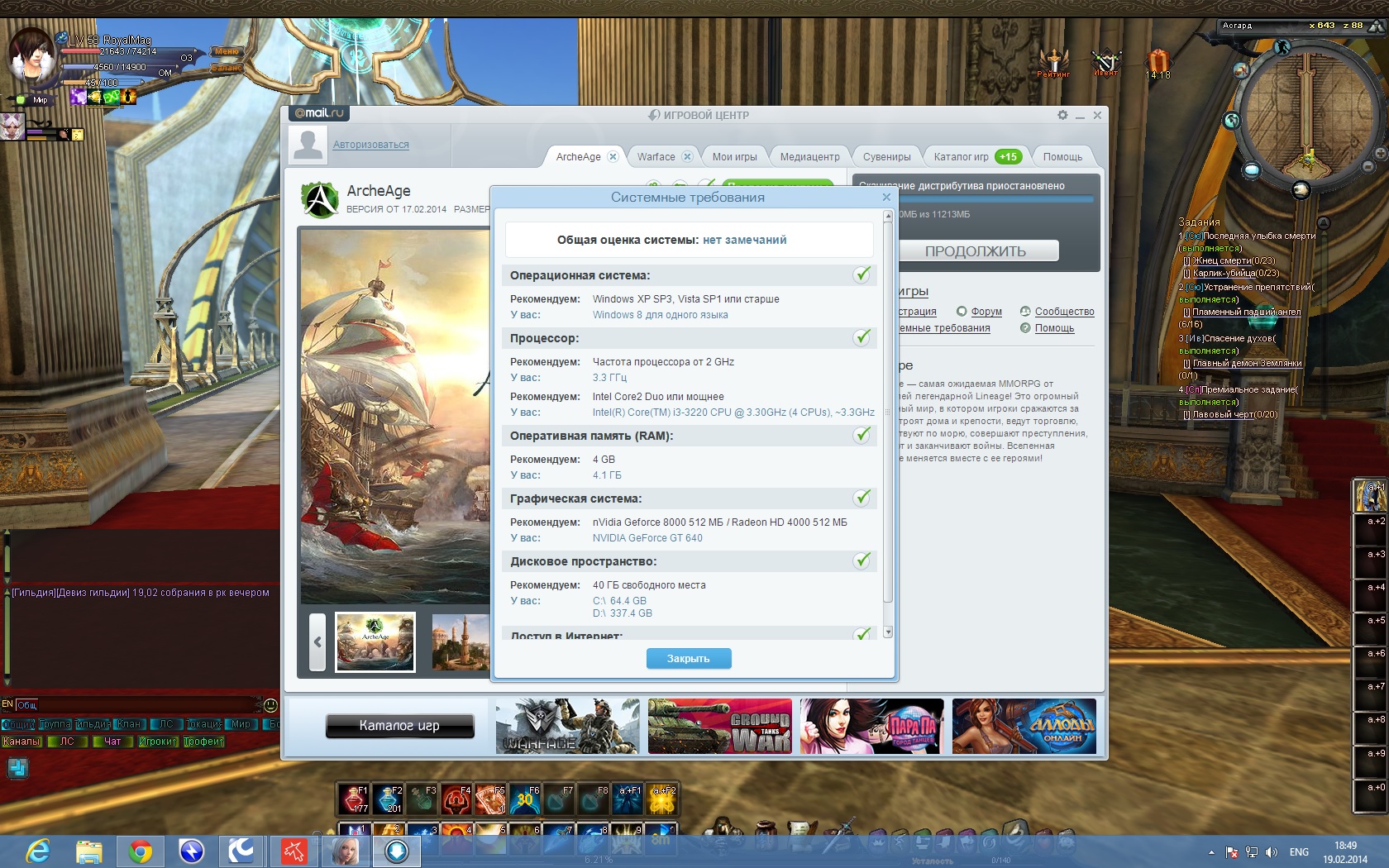Close the ArcheAge tab
1389x868 pixels.
[x=613, y=156]
